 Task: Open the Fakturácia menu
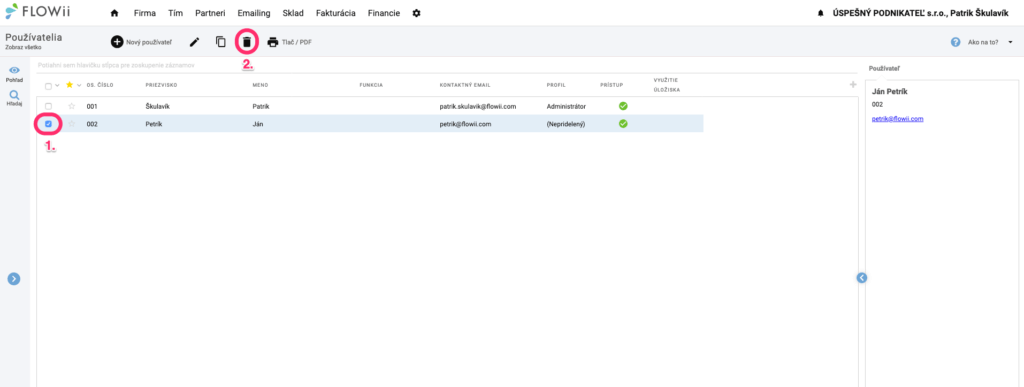pos(336,13)
